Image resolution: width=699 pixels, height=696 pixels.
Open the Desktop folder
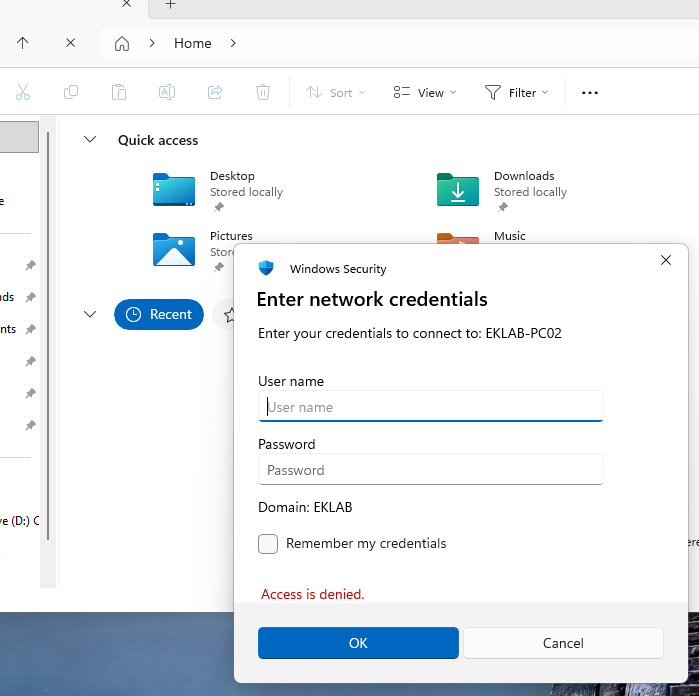[x=174, y=189]
